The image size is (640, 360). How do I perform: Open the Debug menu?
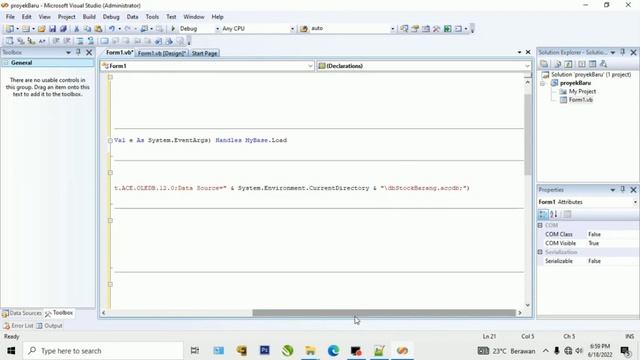(x=111, y=17)
